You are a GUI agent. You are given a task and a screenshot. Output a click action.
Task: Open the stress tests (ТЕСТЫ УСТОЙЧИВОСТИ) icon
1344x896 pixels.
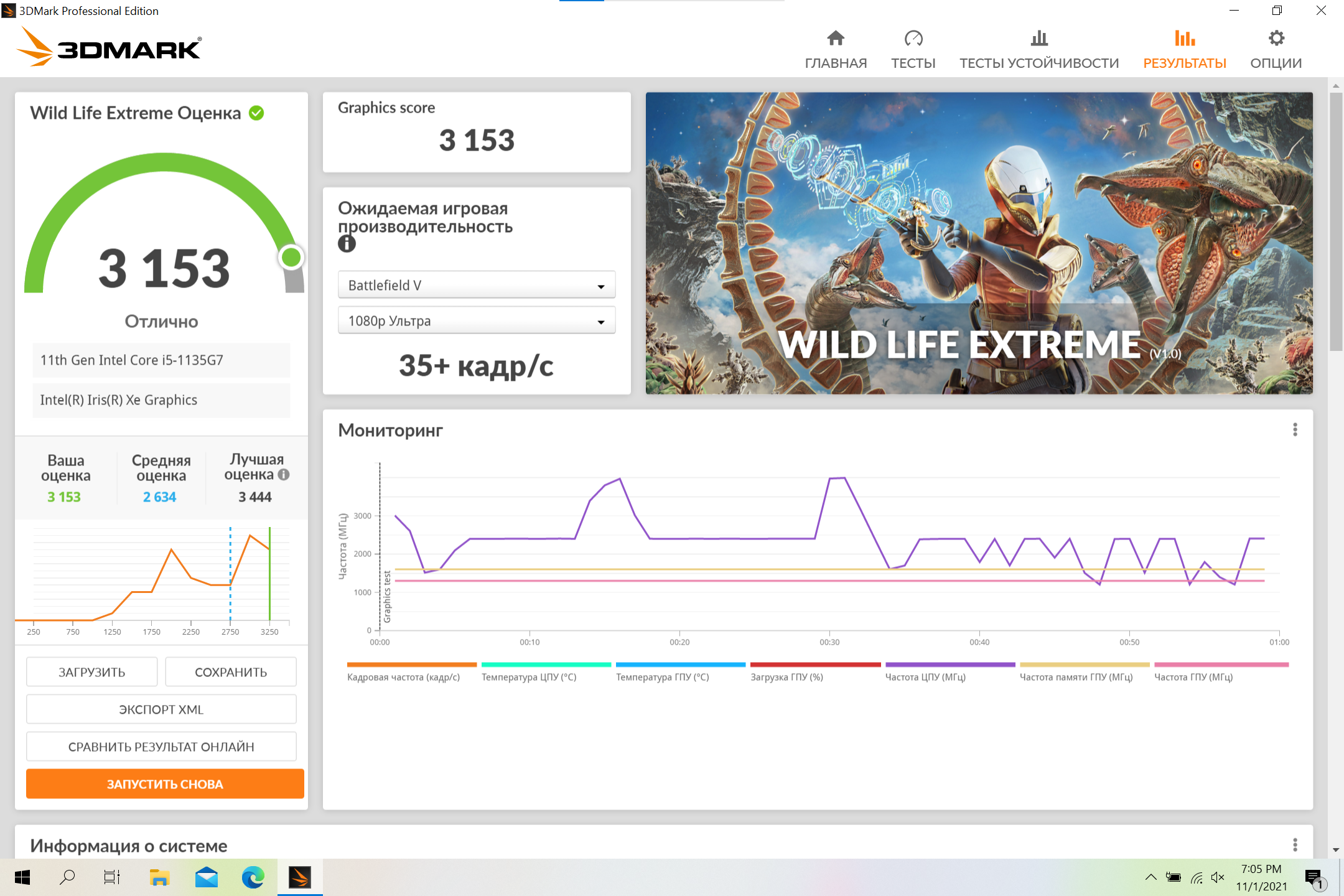[x=1038, y=39]
